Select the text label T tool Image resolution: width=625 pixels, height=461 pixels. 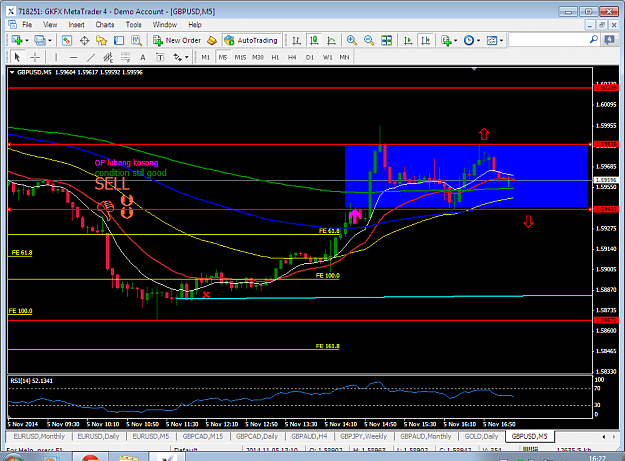[160, 57]
